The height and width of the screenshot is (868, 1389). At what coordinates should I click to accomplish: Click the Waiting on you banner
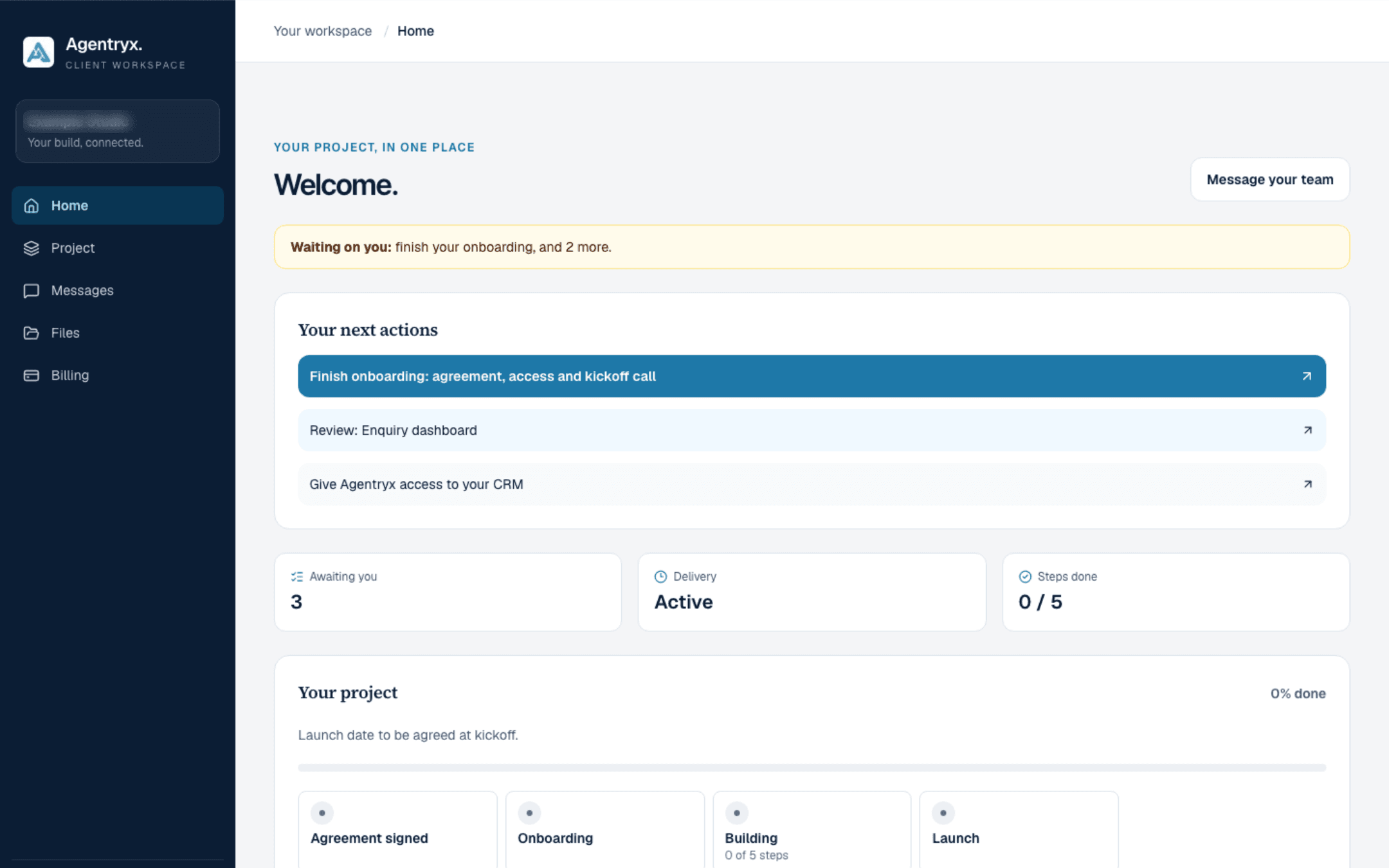812,247
